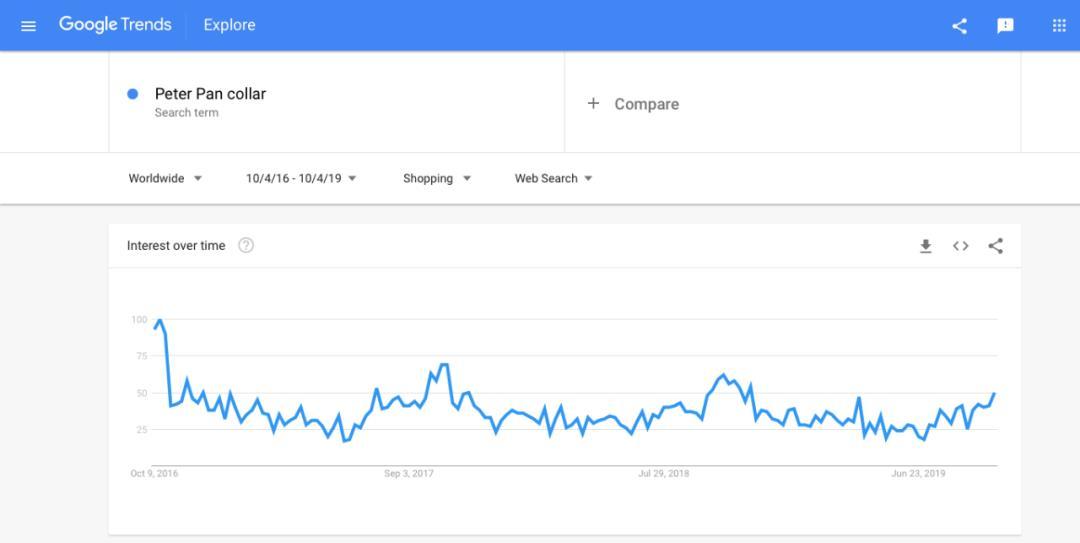Edit the Peter Pan collar search term
1080x543 pixels.
(210, 94)
